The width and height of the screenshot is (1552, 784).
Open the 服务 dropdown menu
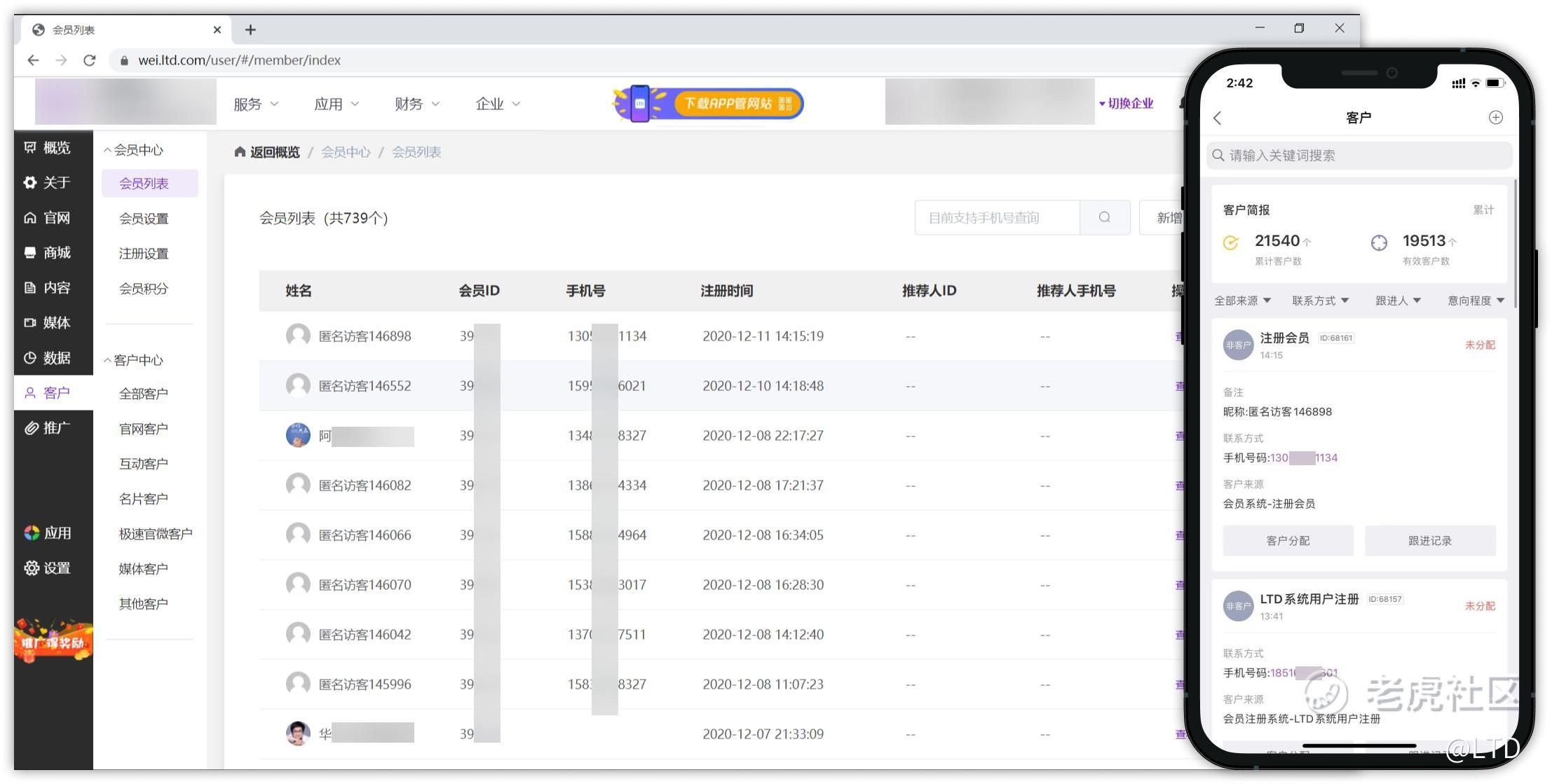pyautogui.click(x=256, y=104)
